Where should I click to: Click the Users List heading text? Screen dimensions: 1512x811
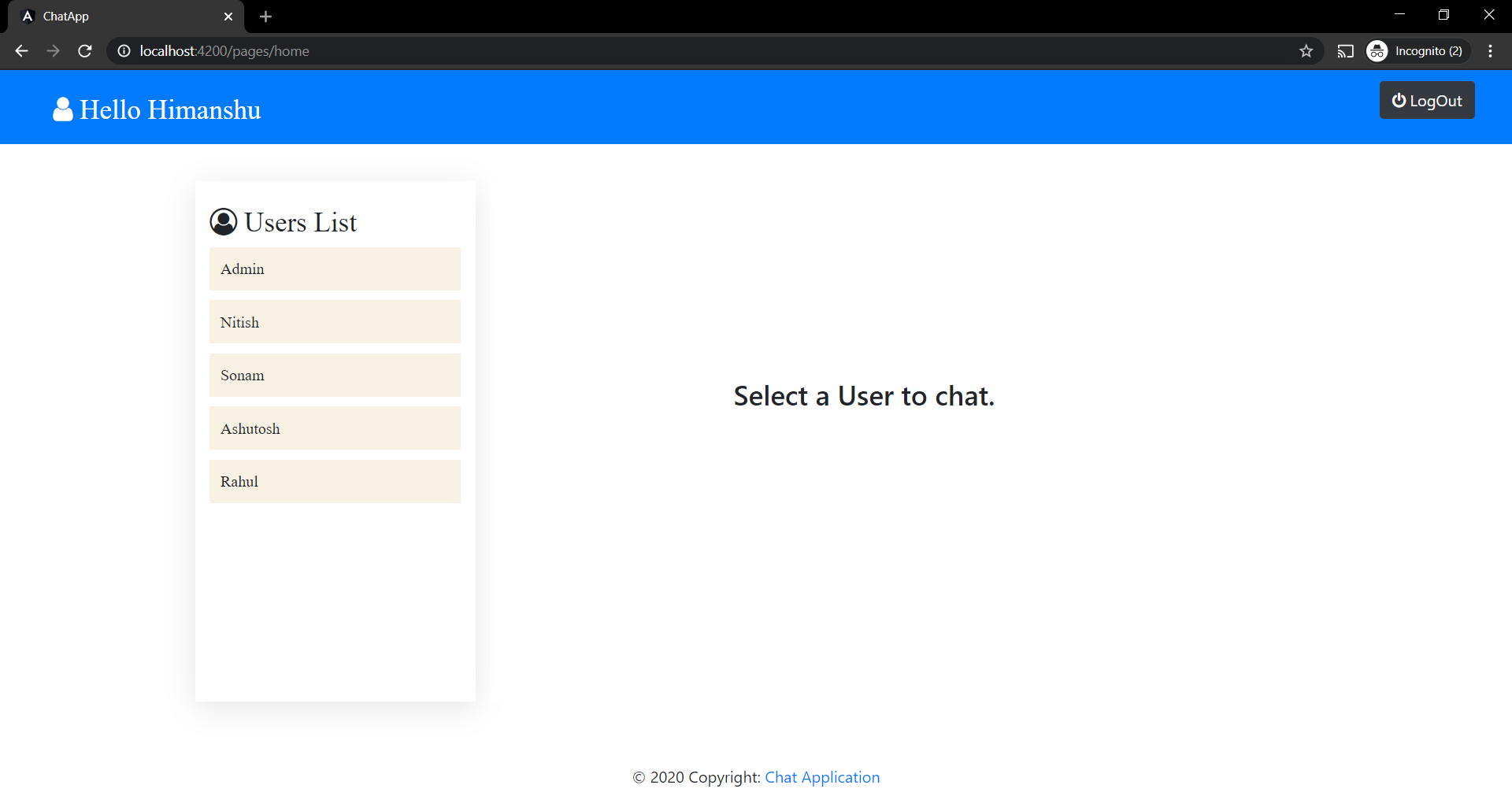click(x=300, y=222)
